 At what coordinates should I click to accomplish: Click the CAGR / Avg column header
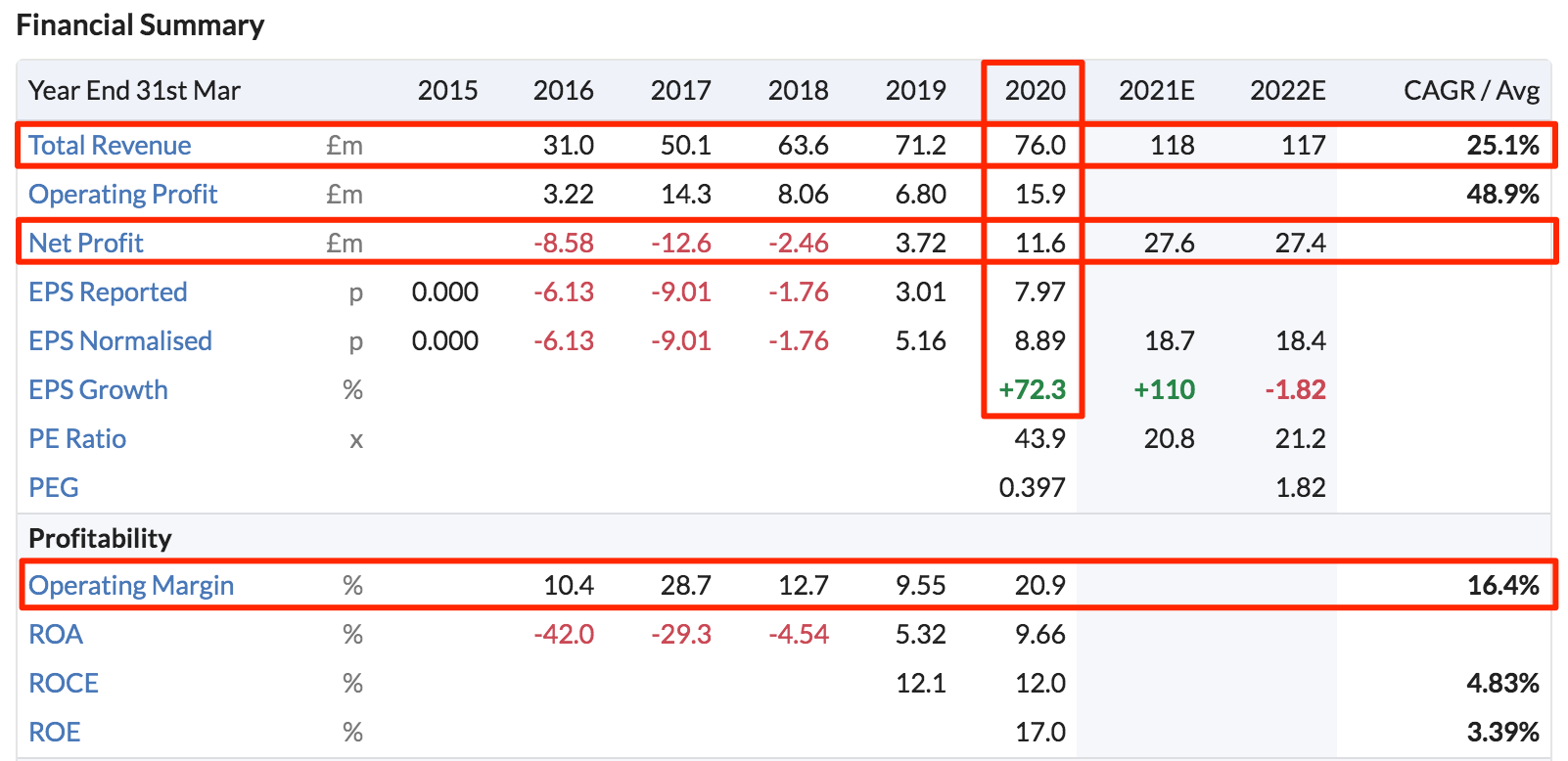(1471, 90)
